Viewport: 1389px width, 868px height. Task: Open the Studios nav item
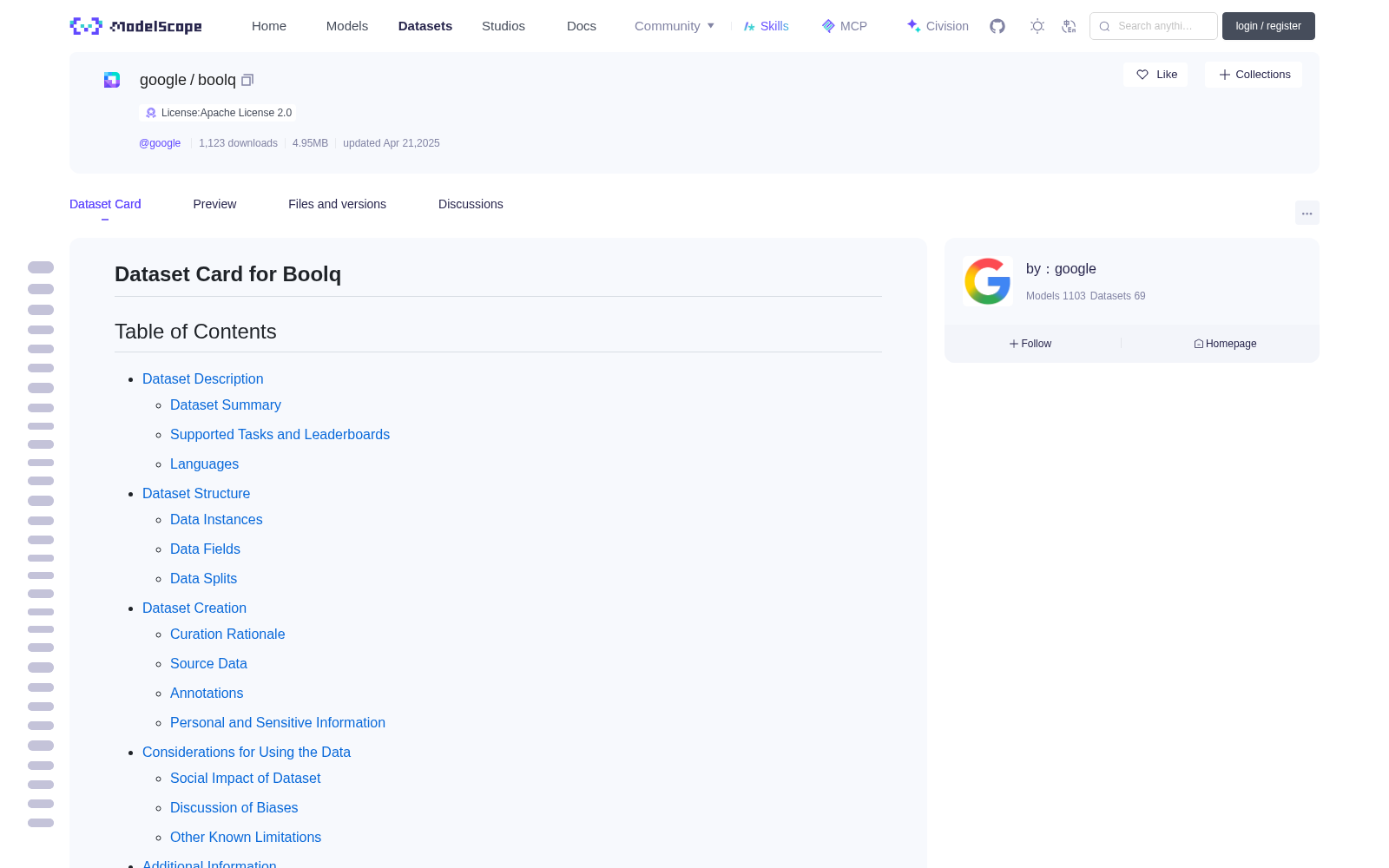pos(504,26)
